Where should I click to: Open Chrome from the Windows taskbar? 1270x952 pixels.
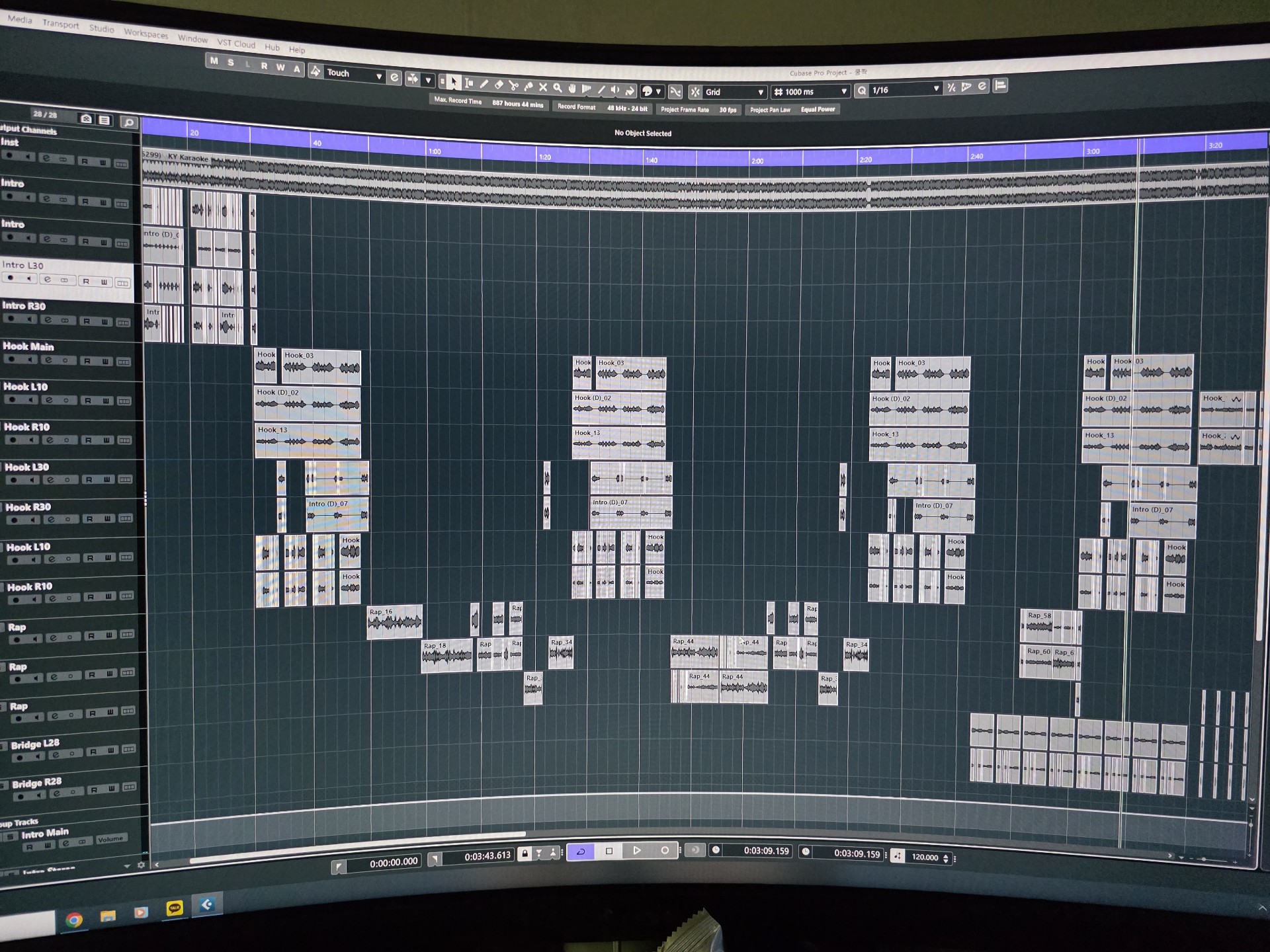click(x=74, y=920)
